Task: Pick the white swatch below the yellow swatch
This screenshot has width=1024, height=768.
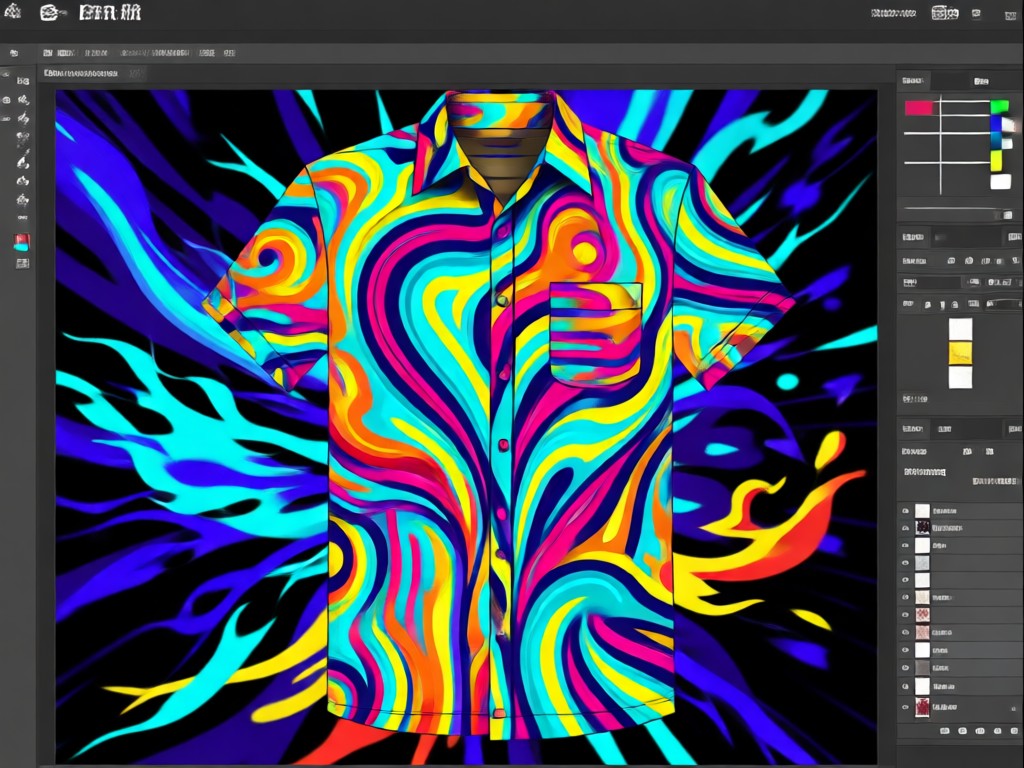Action: [1000, 182]
